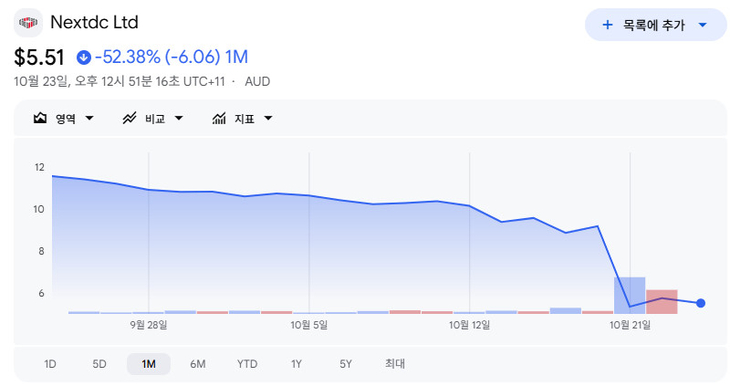Select the 1M time range tab
The width and height of the screenshot is (730, 386).
click(149, 364)
